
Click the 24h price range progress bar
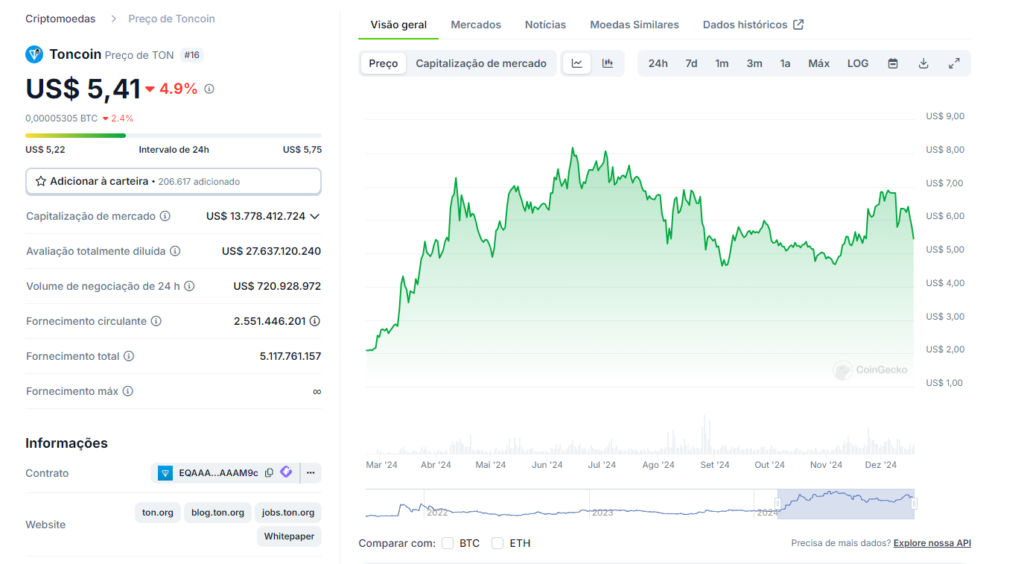(x=173, y=135)
